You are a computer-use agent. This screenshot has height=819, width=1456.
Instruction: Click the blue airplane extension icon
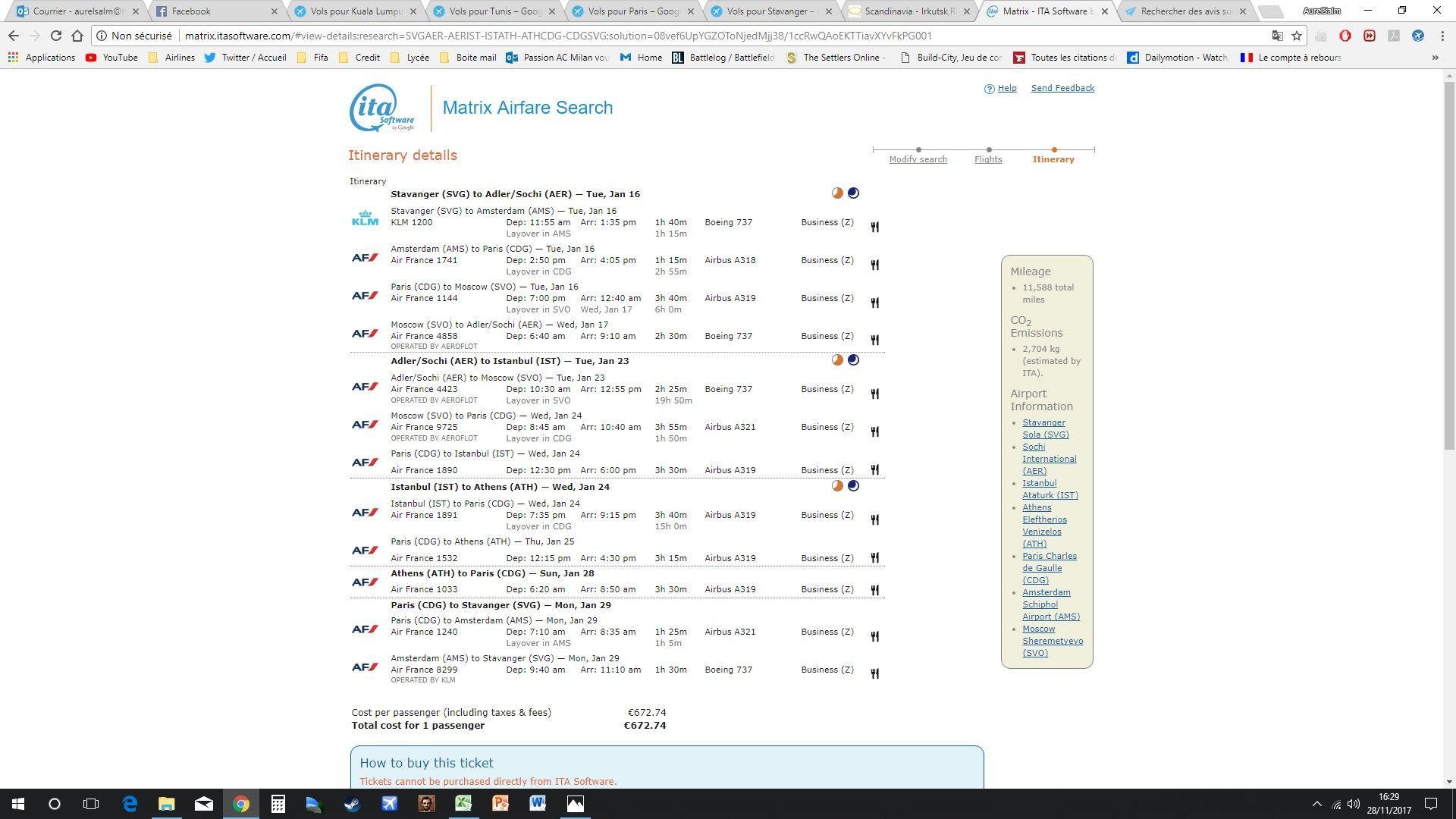coord(1418,36)
